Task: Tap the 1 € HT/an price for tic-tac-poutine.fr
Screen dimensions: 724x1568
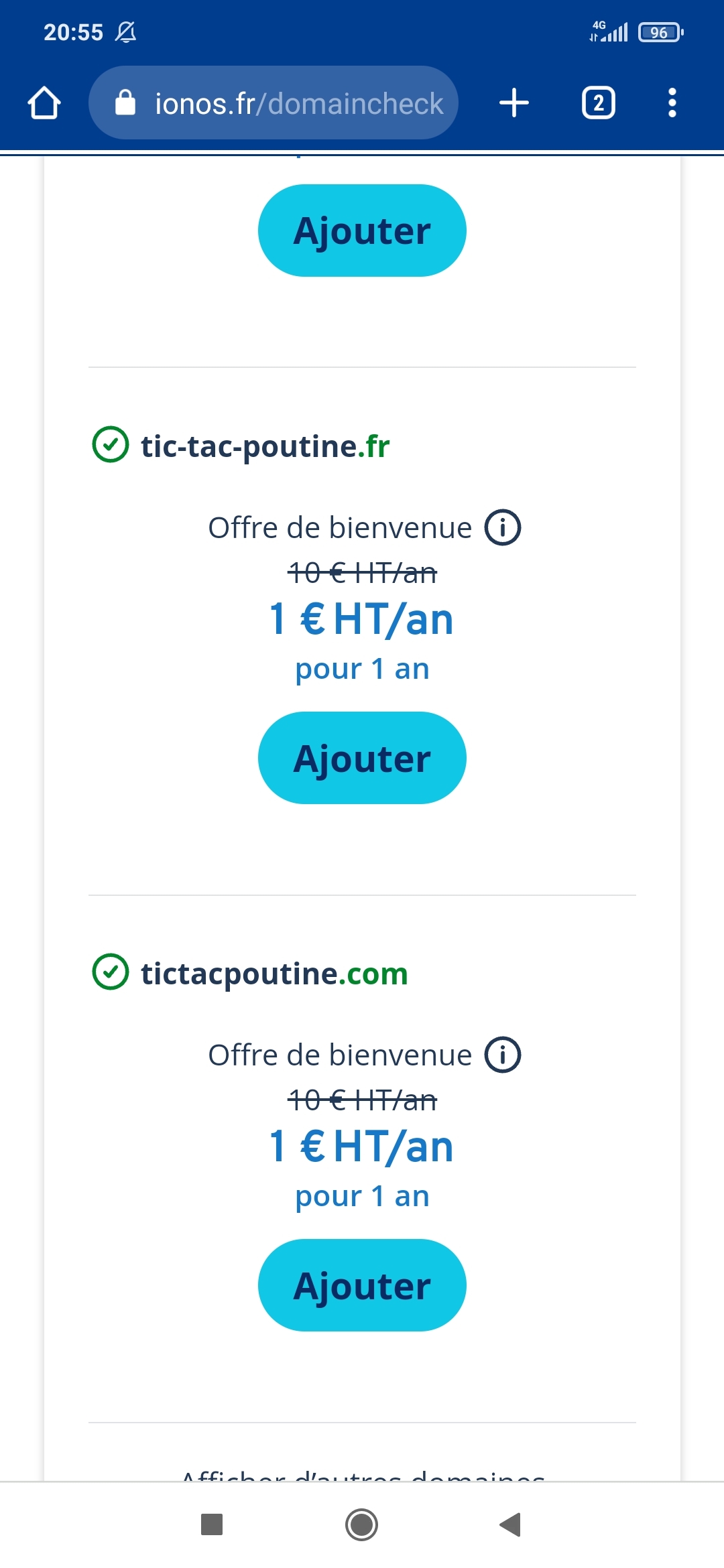Action: click(362, 619)
